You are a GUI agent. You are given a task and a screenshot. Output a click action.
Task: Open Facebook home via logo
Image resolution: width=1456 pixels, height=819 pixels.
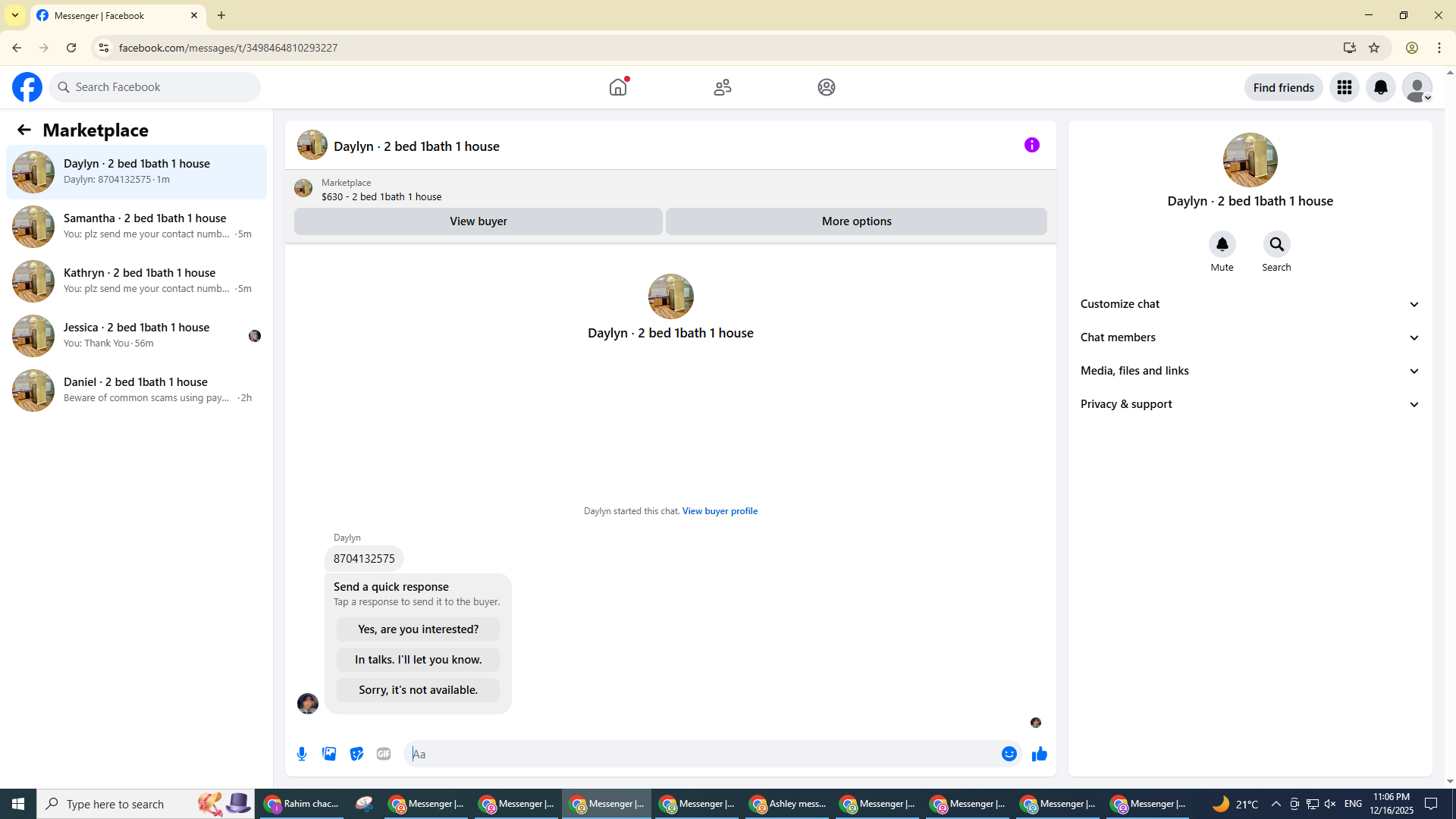coord(27,87)
